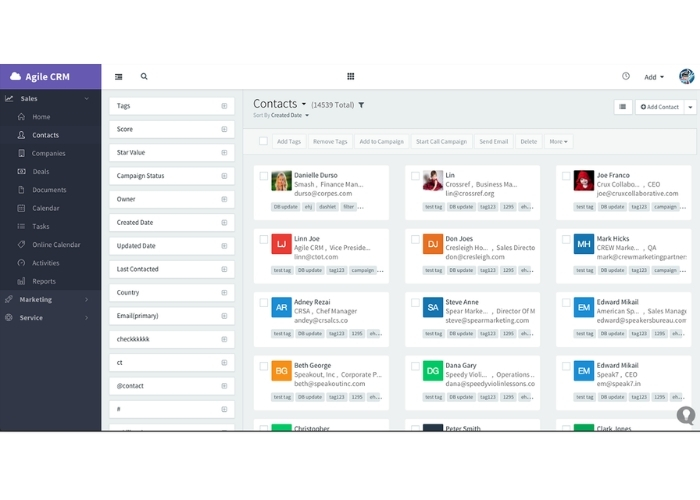Tick the select-all contacts checkbox
The height and width of the screenshot is (500, 700).
[263, 141]
